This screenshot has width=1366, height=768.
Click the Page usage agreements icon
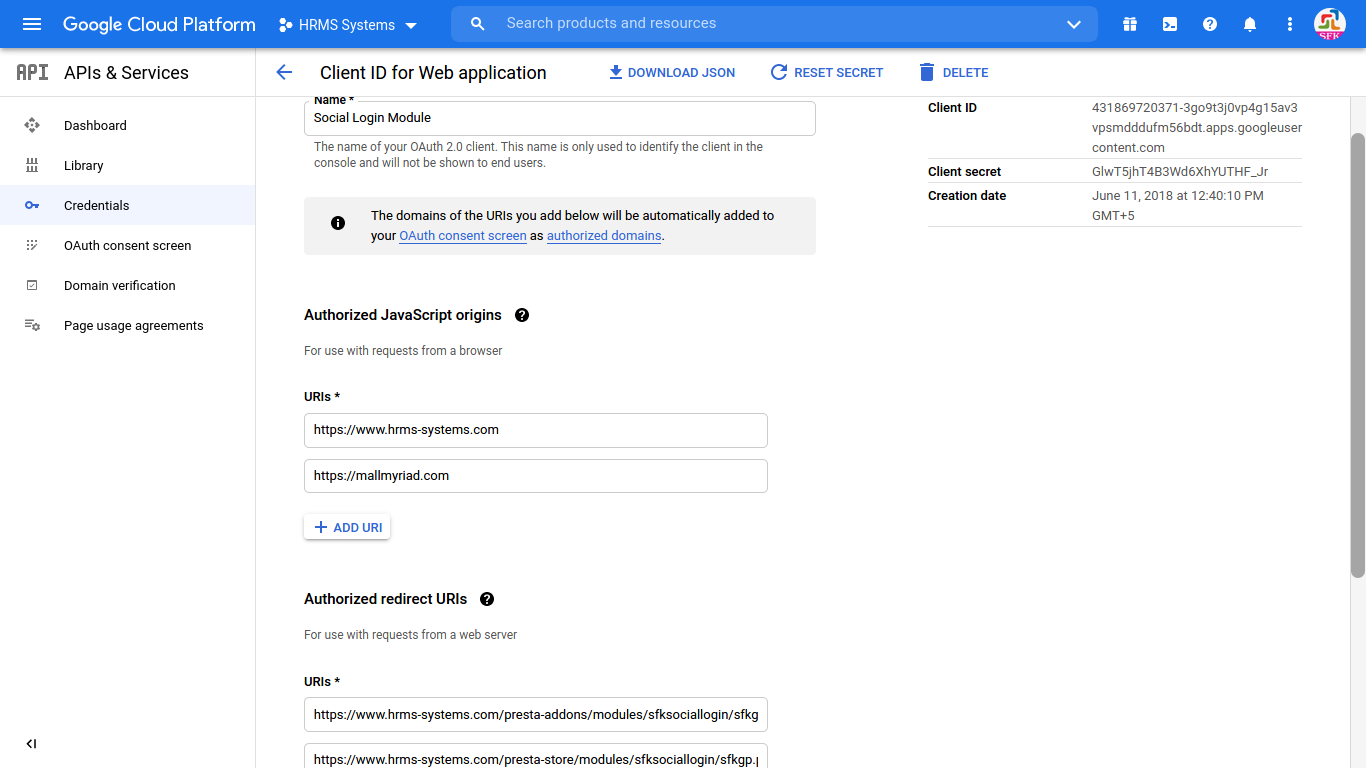(32, 325)
